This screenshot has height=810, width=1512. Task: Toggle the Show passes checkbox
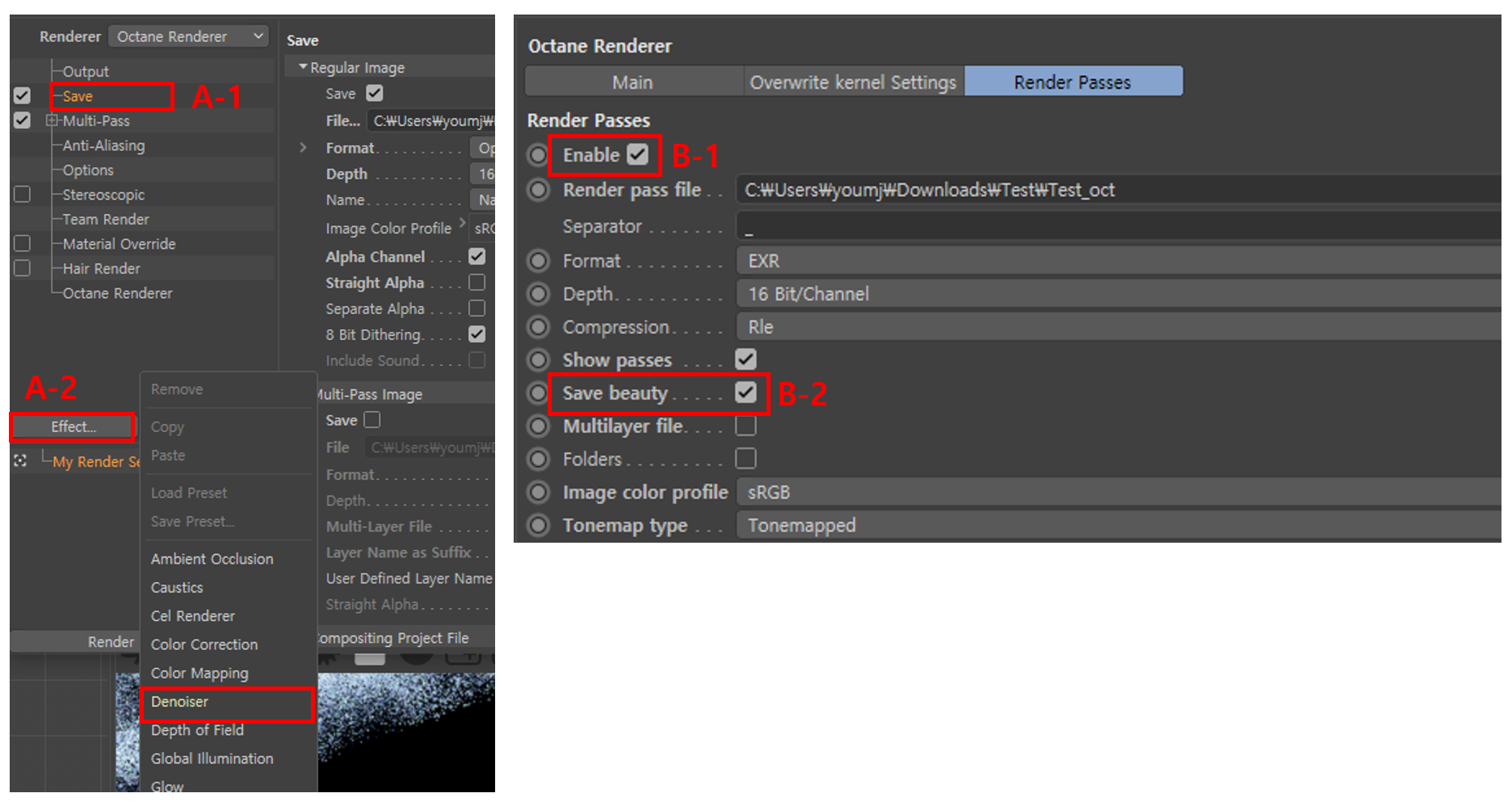click(x=746, y=359)
